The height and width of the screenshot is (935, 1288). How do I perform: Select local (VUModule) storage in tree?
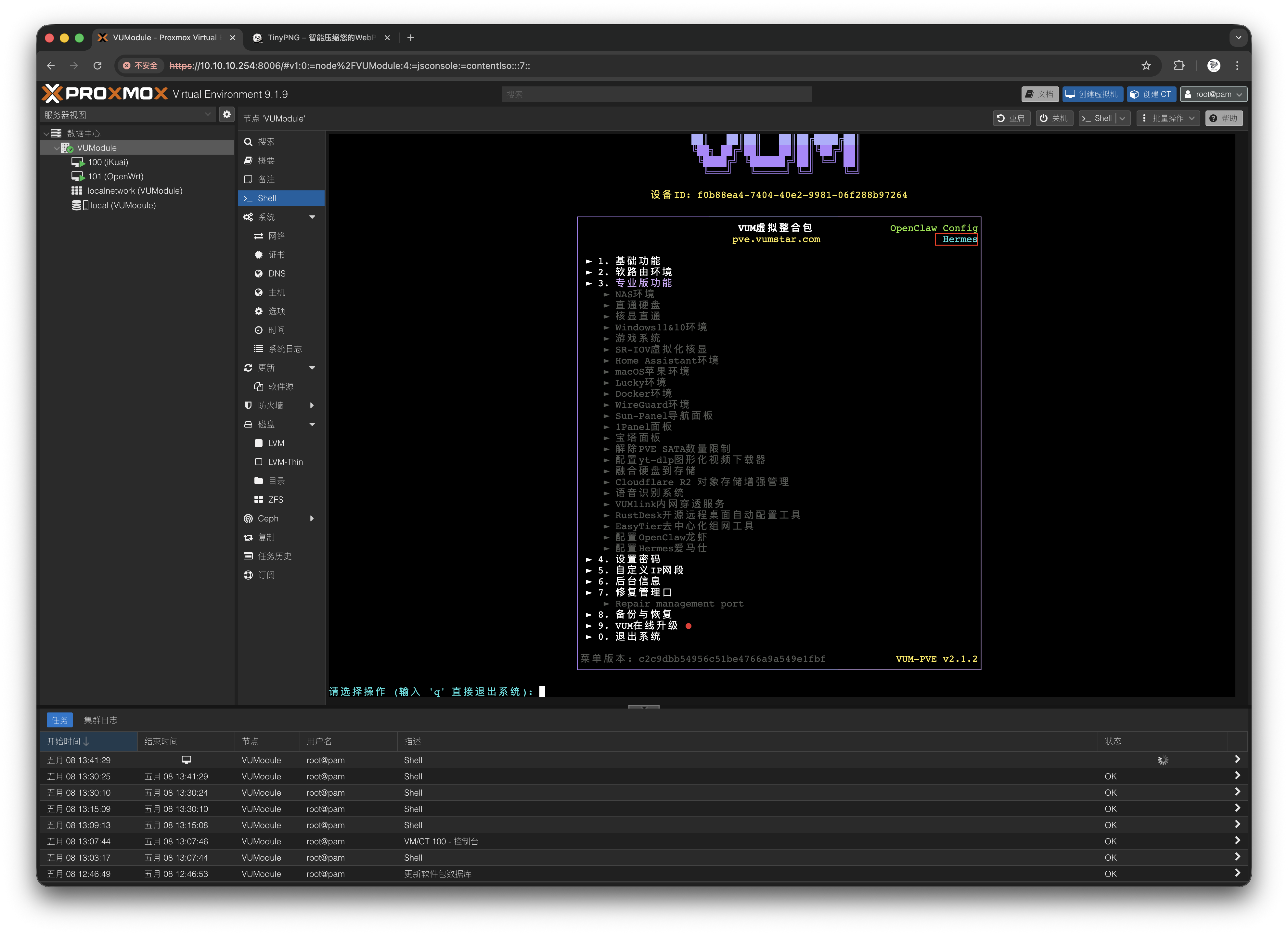(123, 206)
